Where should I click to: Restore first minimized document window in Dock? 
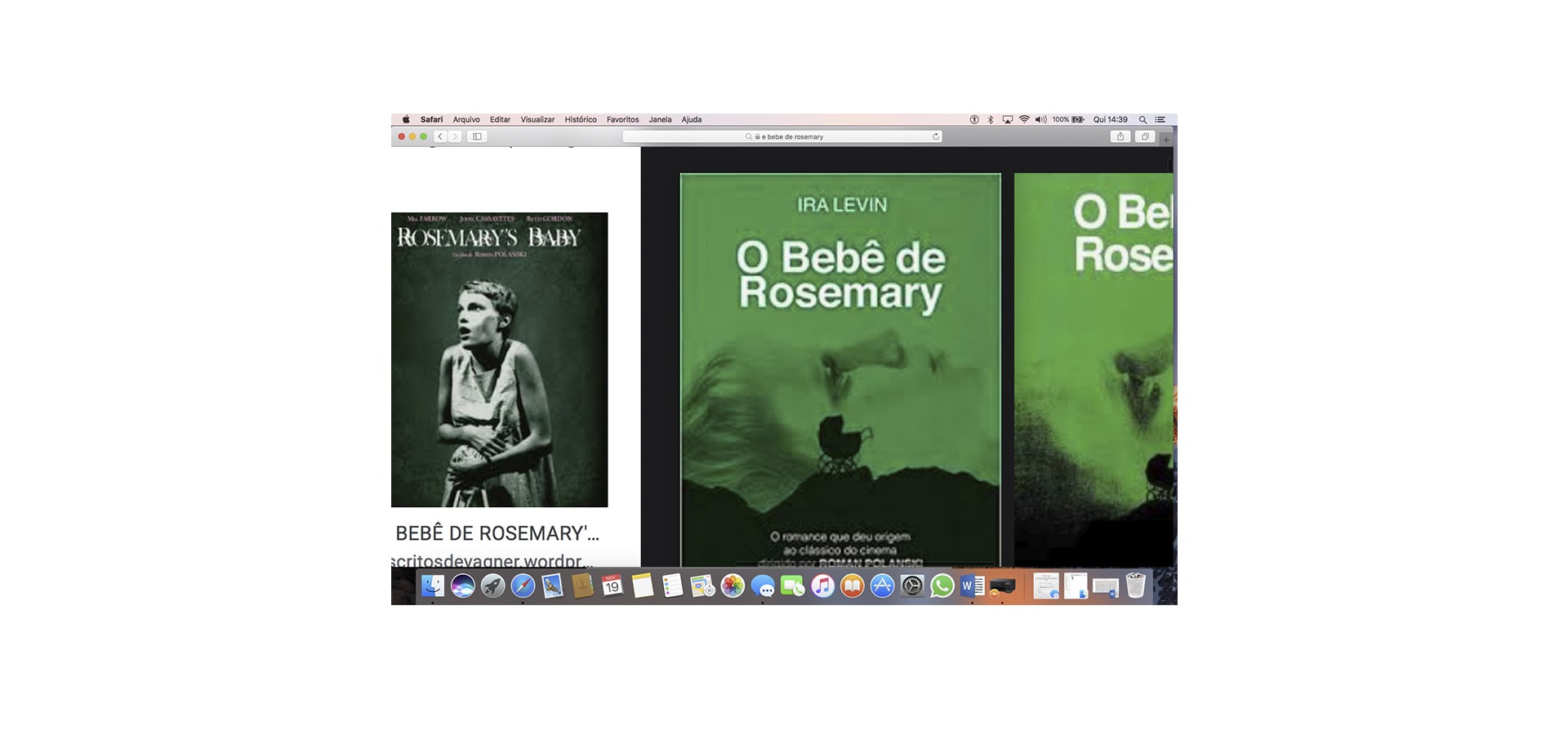[1045, 586]
